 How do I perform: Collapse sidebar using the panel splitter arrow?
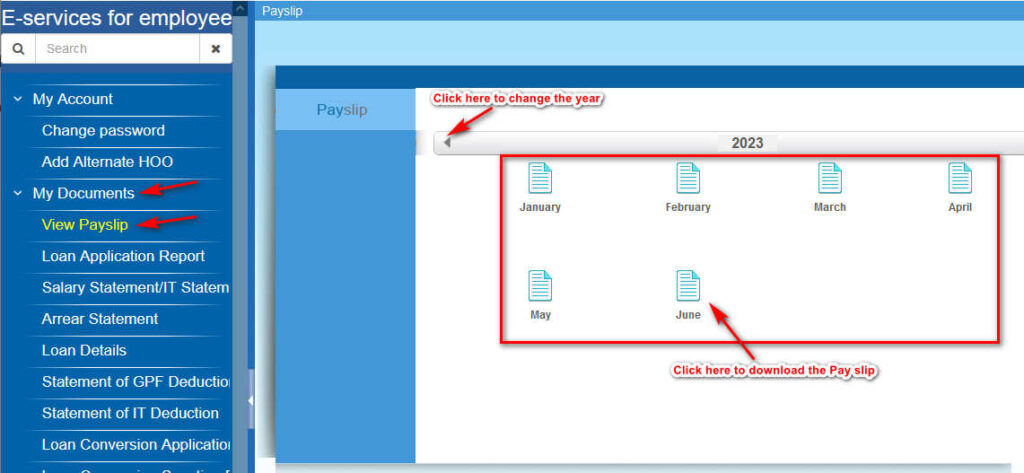pos(250,400)
